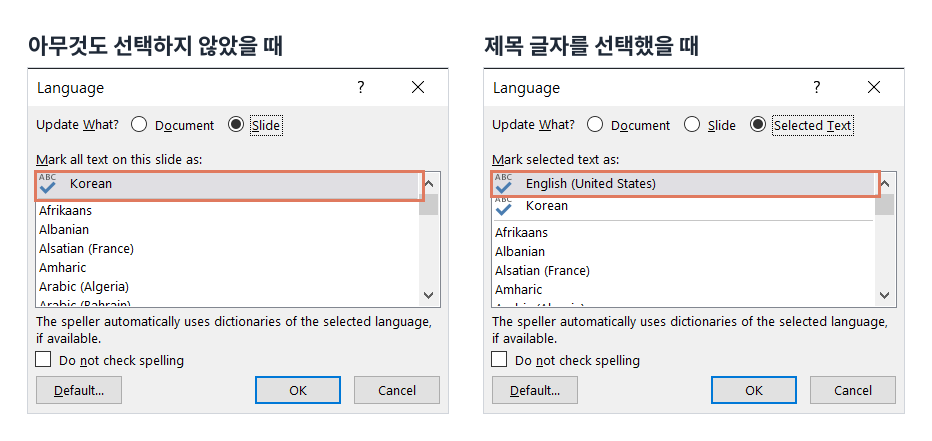Enable Do not check spelling in left dialog
The image size is (932, 441).
[43, 360]
